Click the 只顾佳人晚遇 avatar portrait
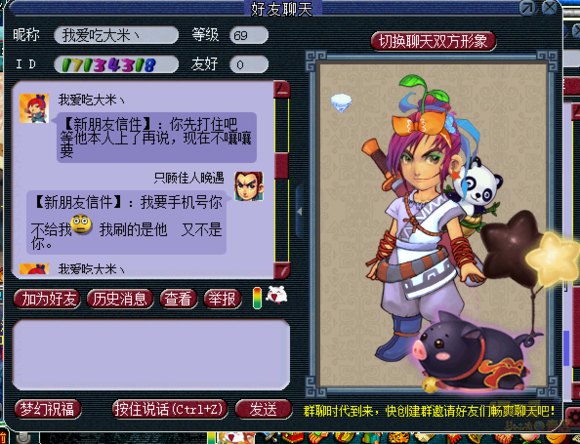The width and height of the screenshot is (580, 444). point(249,186)
